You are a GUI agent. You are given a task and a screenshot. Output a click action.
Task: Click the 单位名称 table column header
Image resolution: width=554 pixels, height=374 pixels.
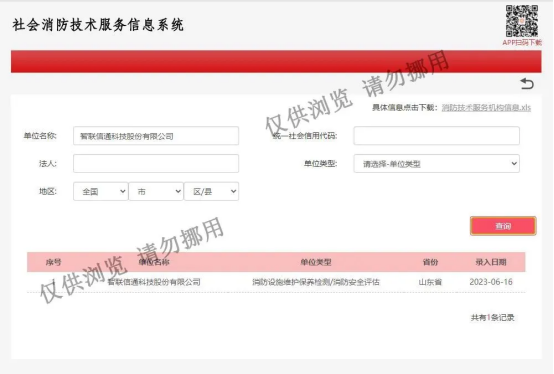click(154, 262)
